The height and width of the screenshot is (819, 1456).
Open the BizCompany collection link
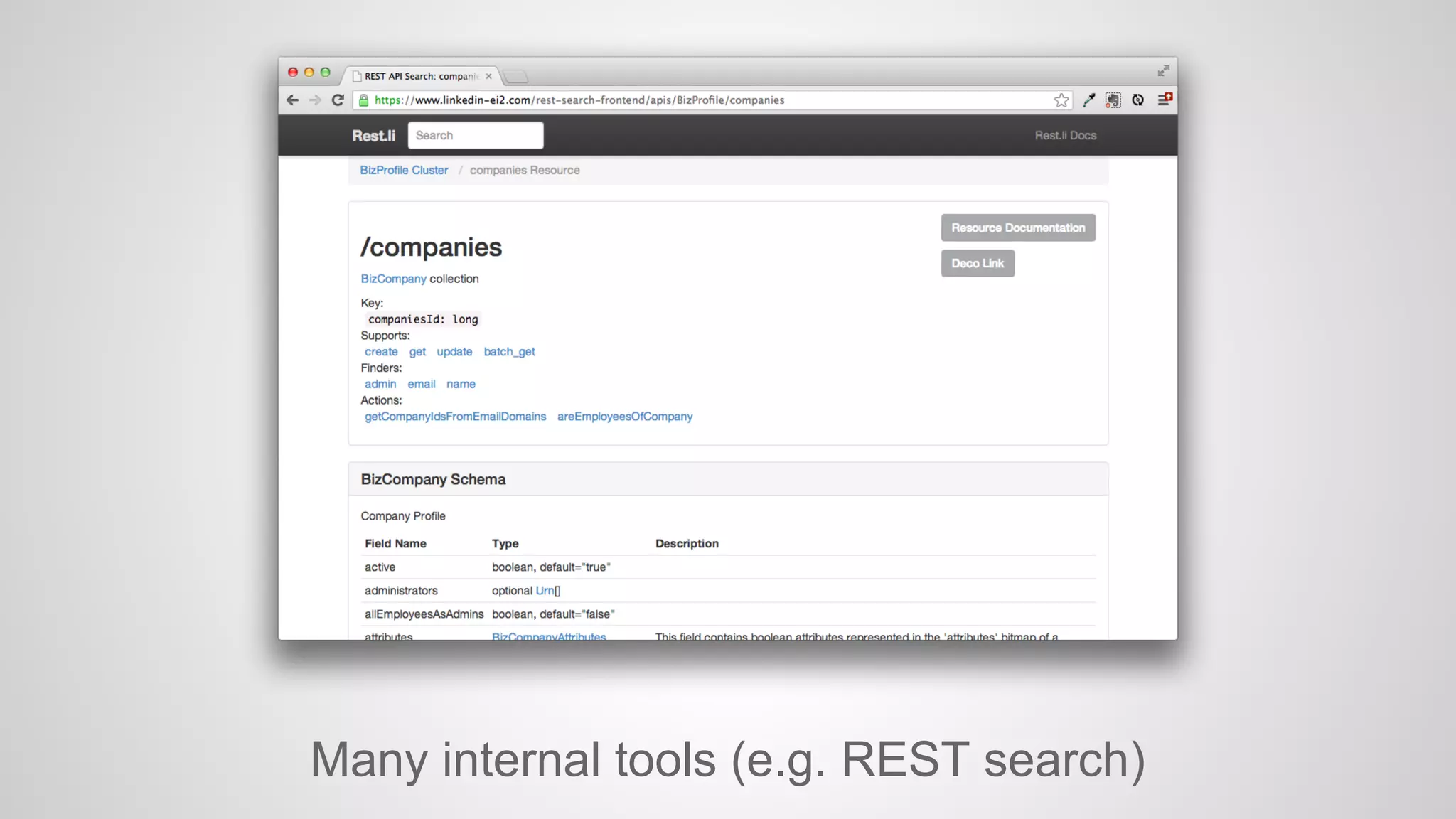click(x=393, y=279)
